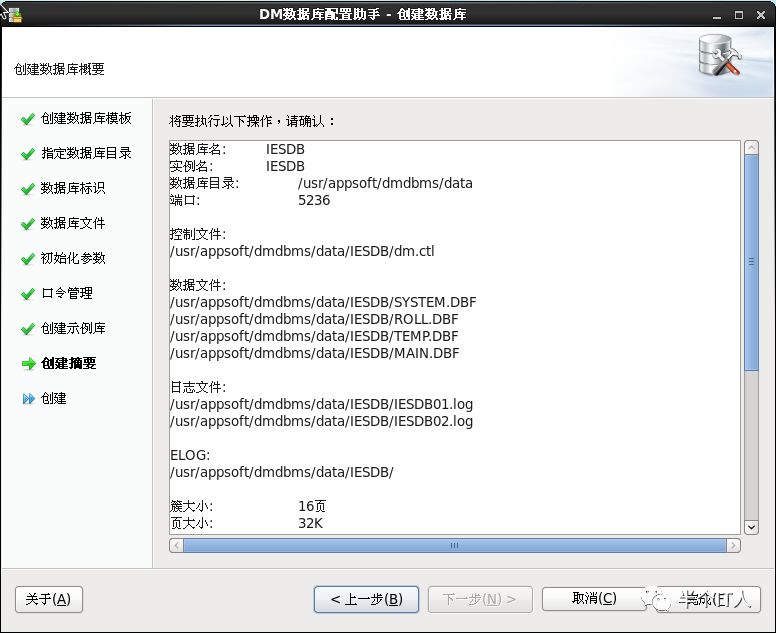Click the IESDB01.log file path

click(x=321, y=404)
